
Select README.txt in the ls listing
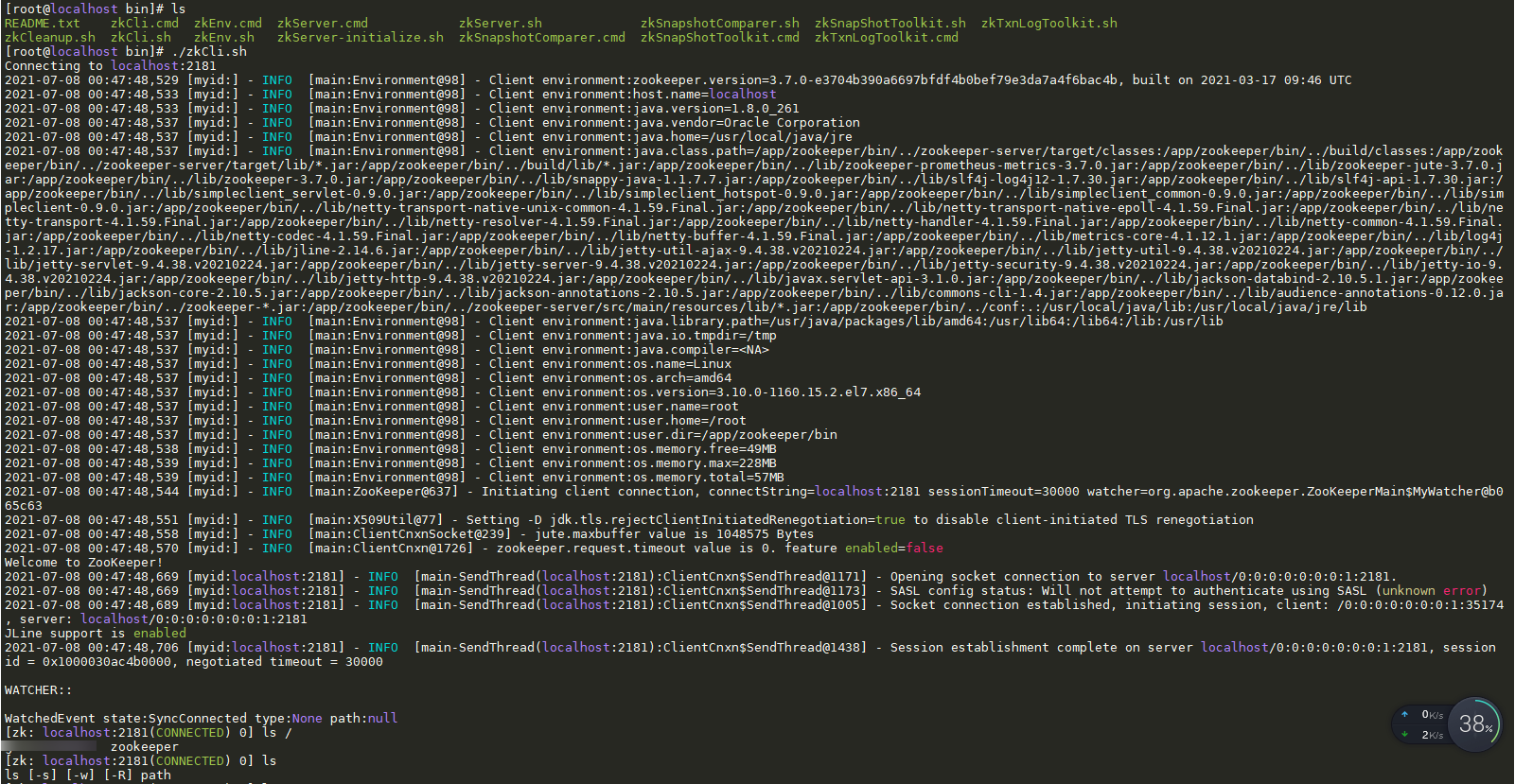pos(43,23)
